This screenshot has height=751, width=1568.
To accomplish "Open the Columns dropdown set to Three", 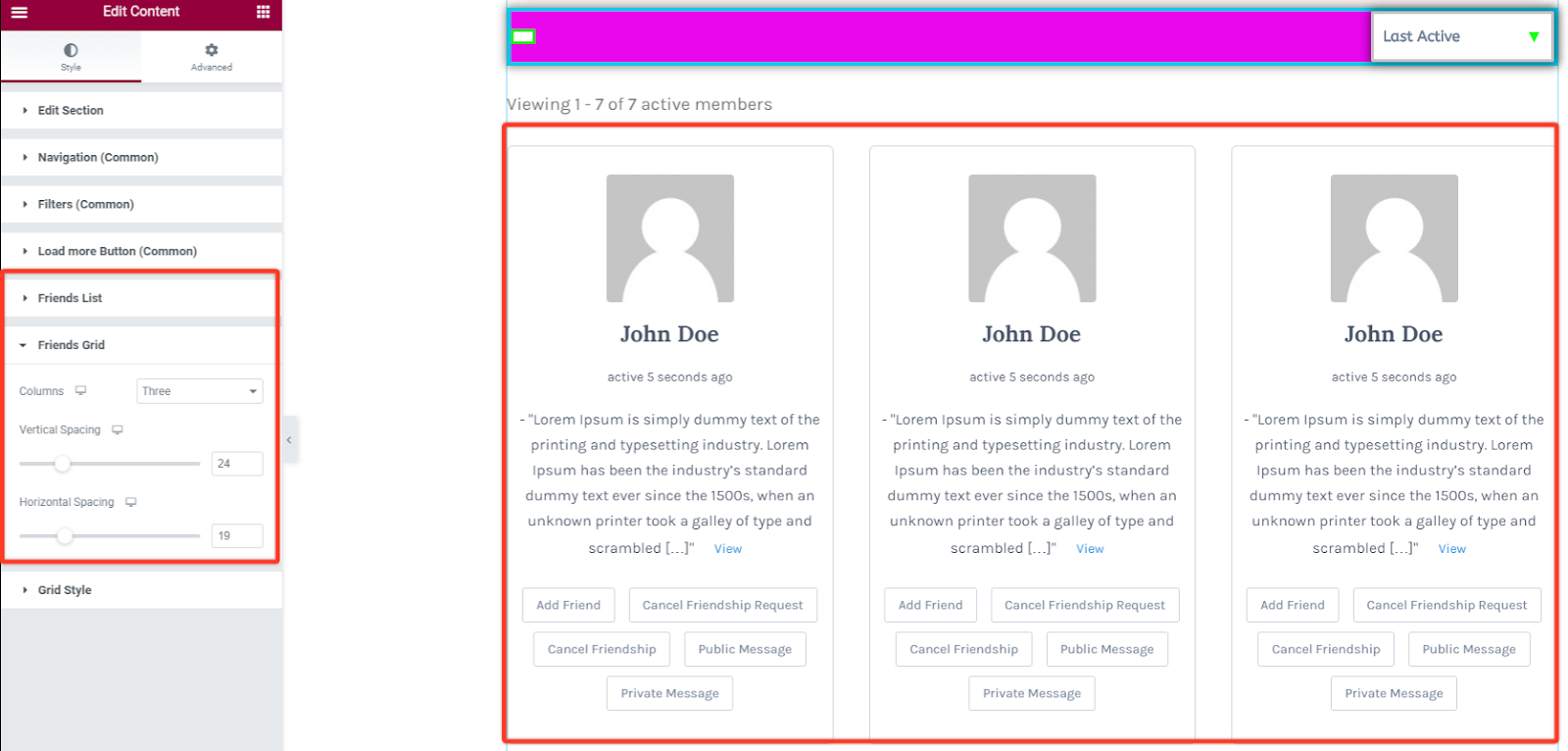I will point(200,391).
